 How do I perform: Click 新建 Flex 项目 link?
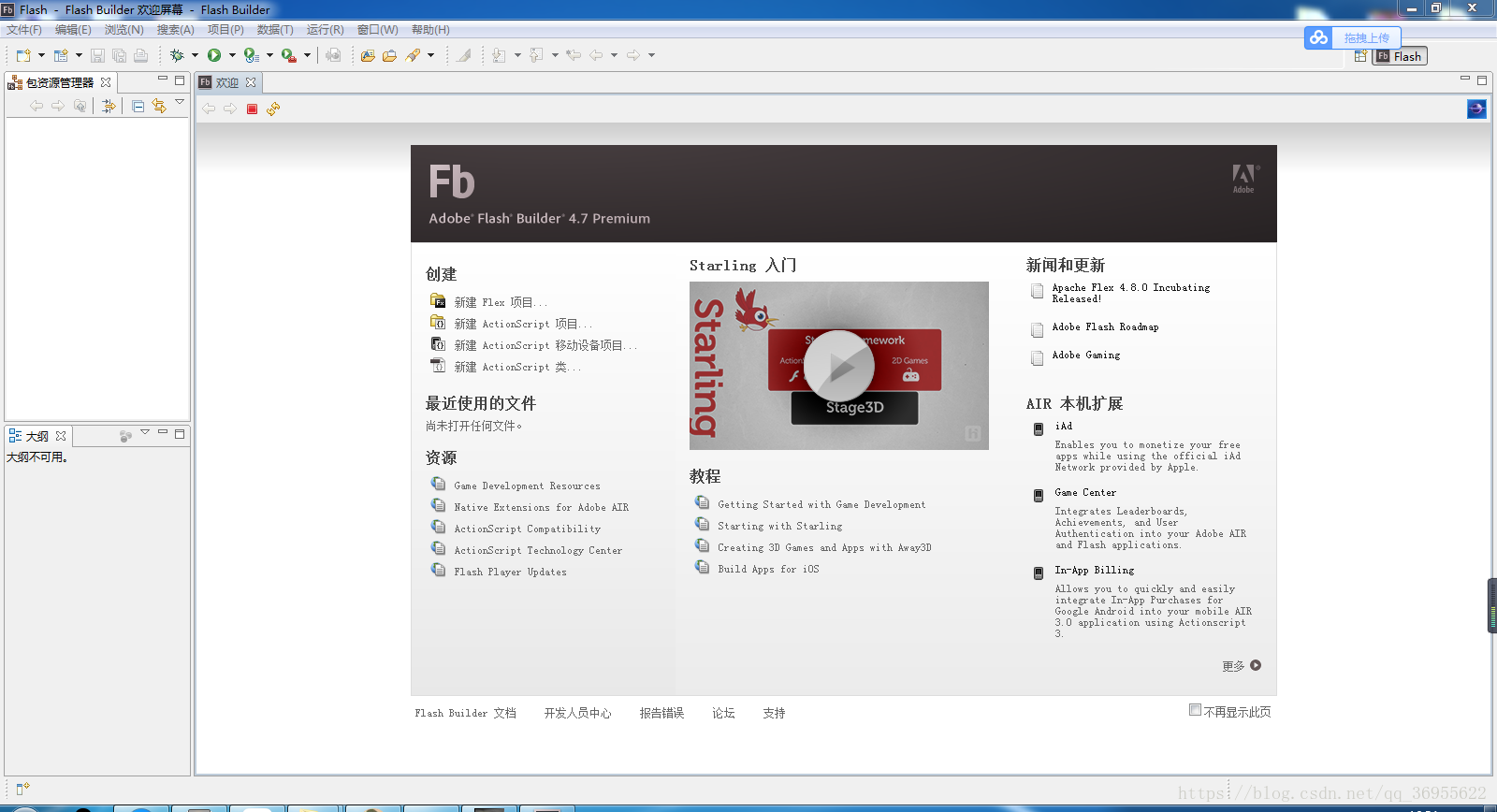pyautogui.click(x=501, y=302)
